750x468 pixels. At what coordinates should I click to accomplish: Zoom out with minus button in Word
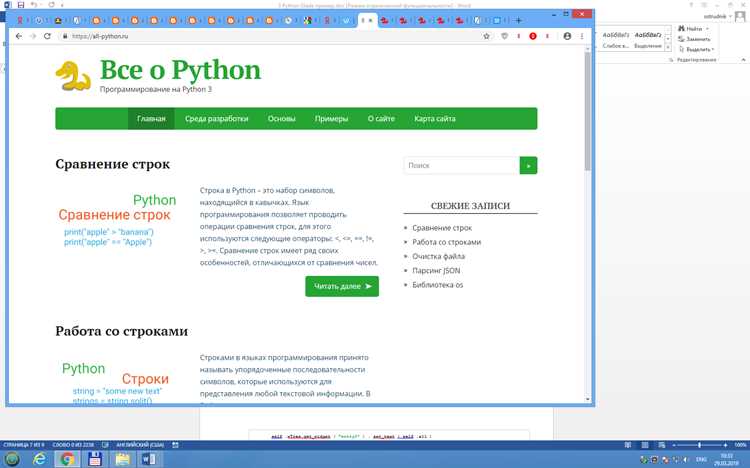point(674,445)
